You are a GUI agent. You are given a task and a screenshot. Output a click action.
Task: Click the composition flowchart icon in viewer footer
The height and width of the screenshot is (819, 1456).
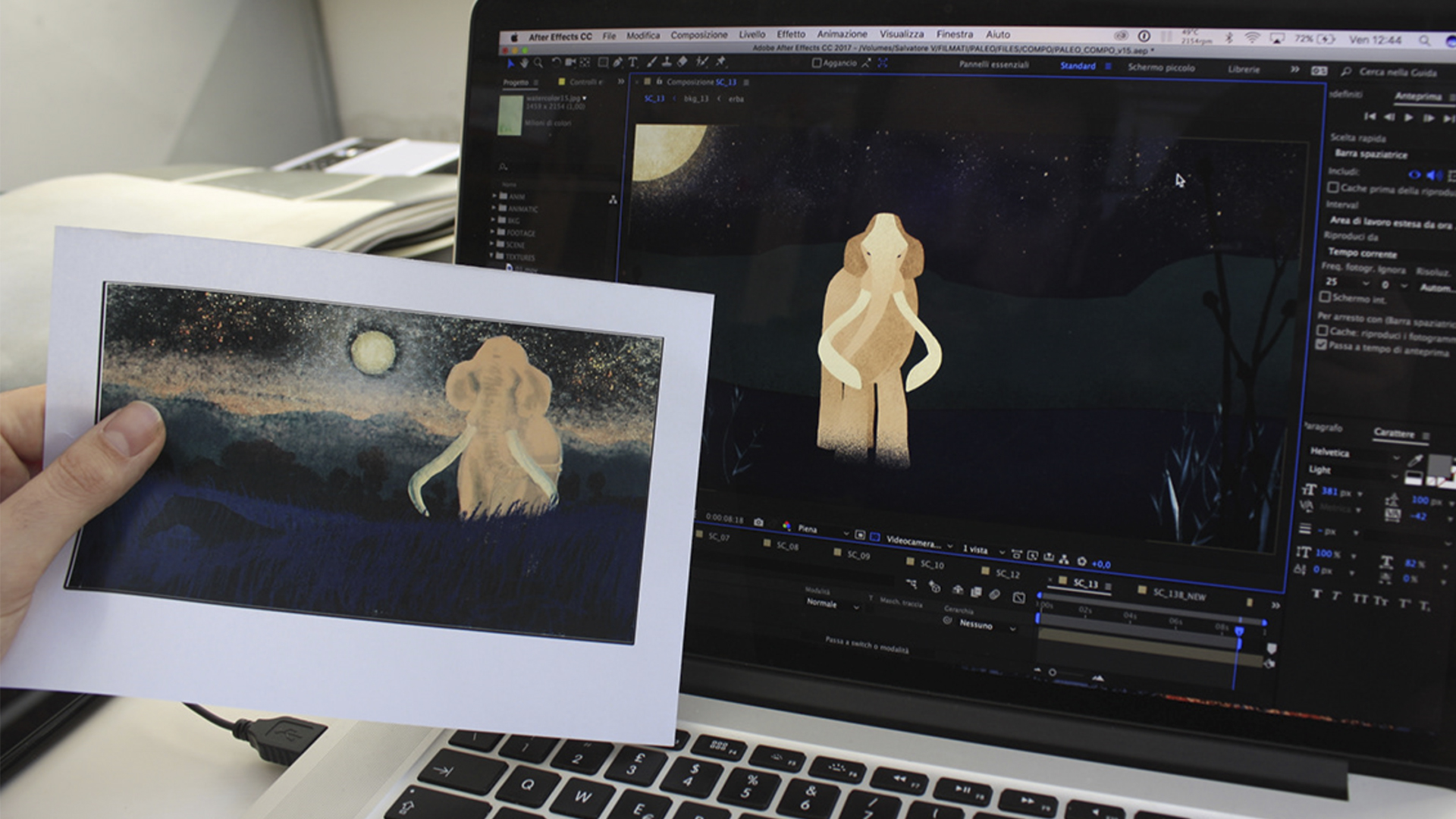[1064, 560]
